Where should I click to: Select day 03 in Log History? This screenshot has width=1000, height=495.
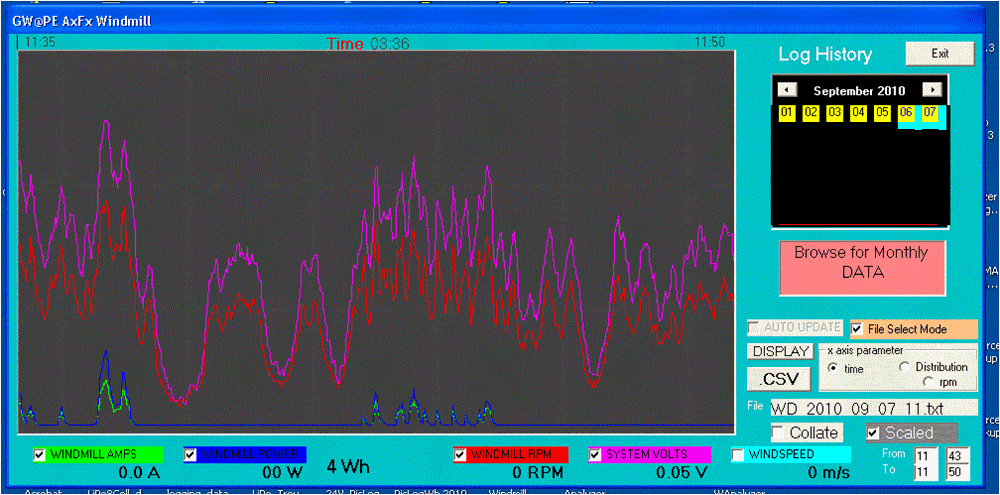[834, 113]
